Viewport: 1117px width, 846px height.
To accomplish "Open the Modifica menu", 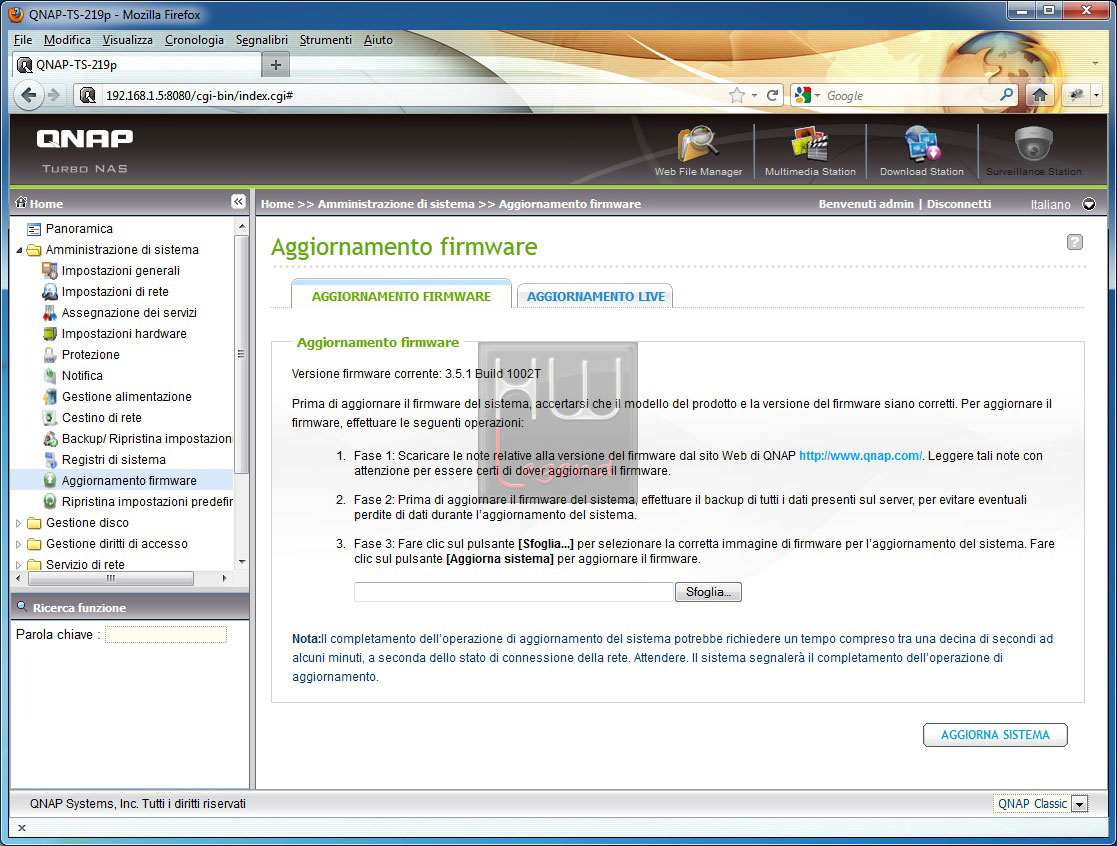I will [67, 40].
